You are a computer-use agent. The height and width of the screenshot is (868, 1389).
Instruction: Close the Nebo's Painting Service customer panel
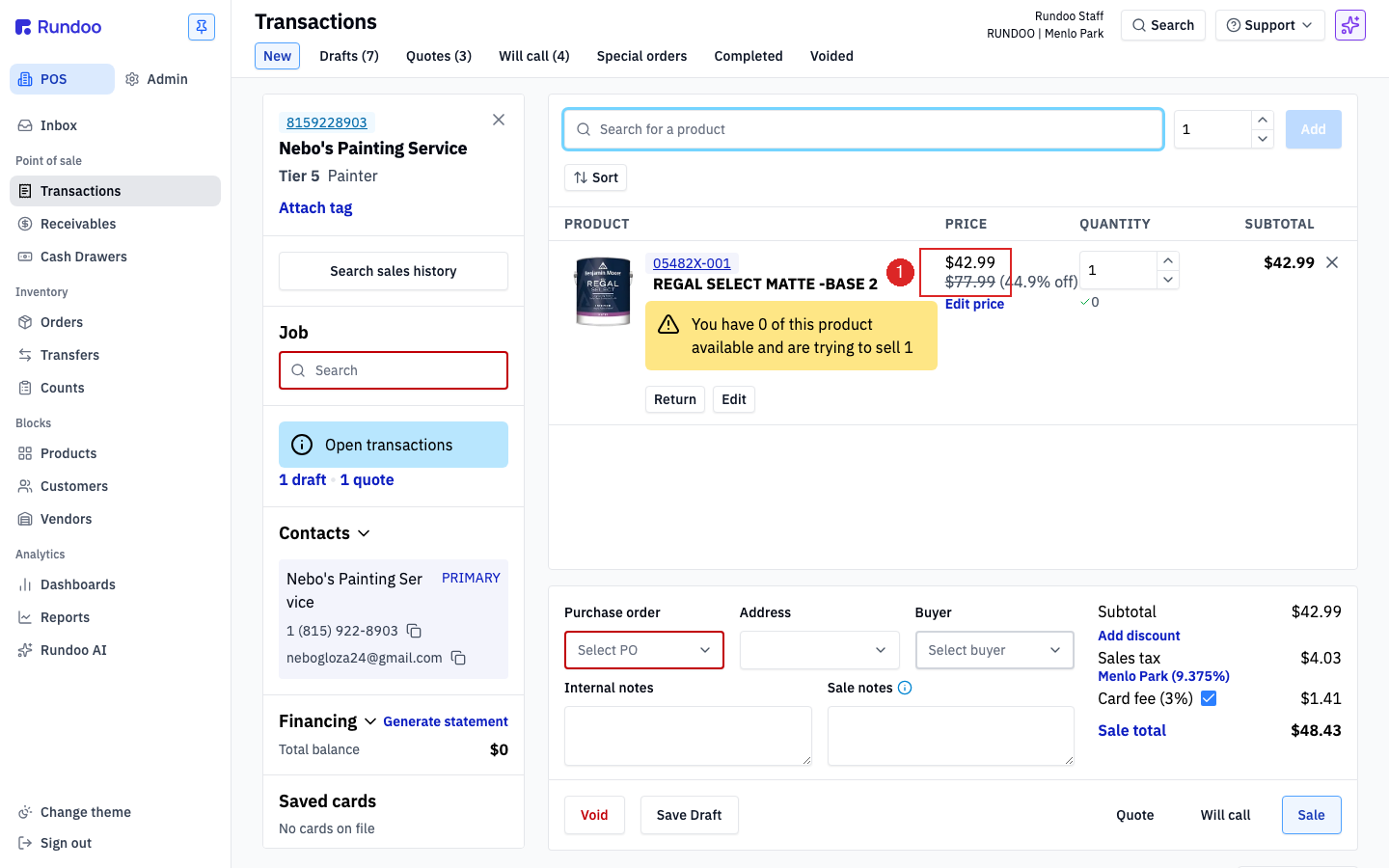[499, 120]
